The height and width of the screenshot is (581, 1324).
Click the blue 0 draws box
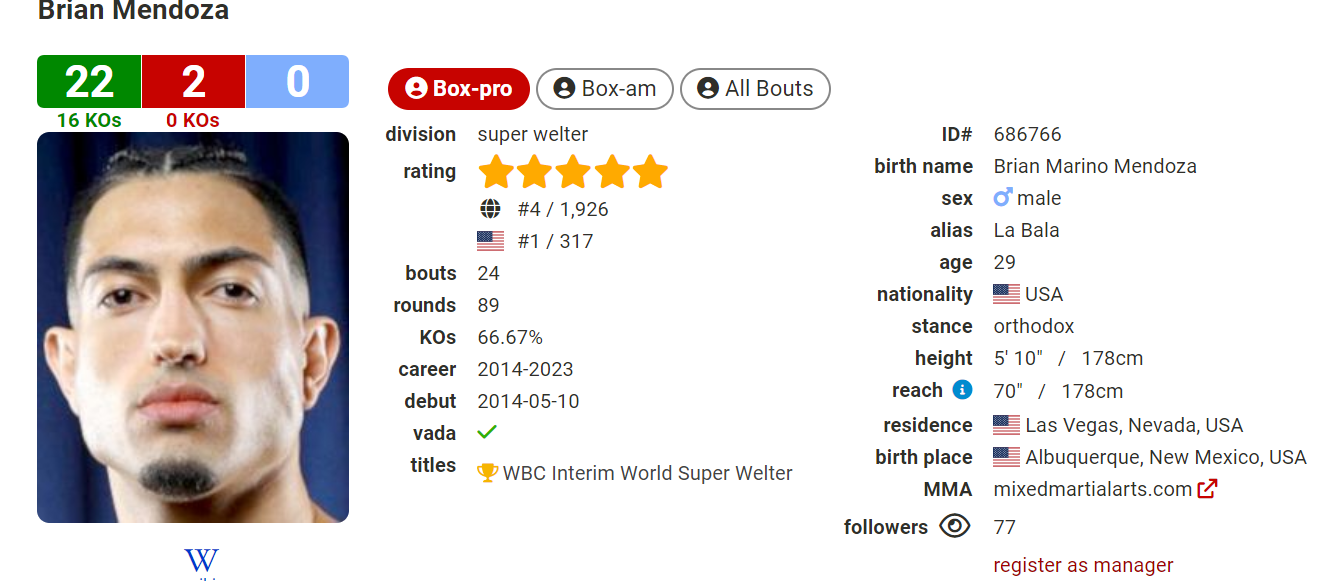point(297,81)
